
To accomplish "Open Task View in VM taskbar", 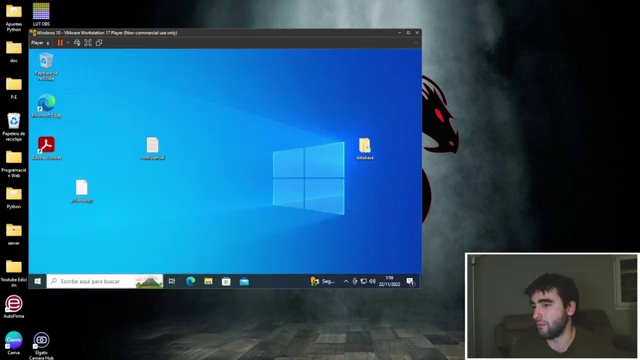I will click(172, 281).
